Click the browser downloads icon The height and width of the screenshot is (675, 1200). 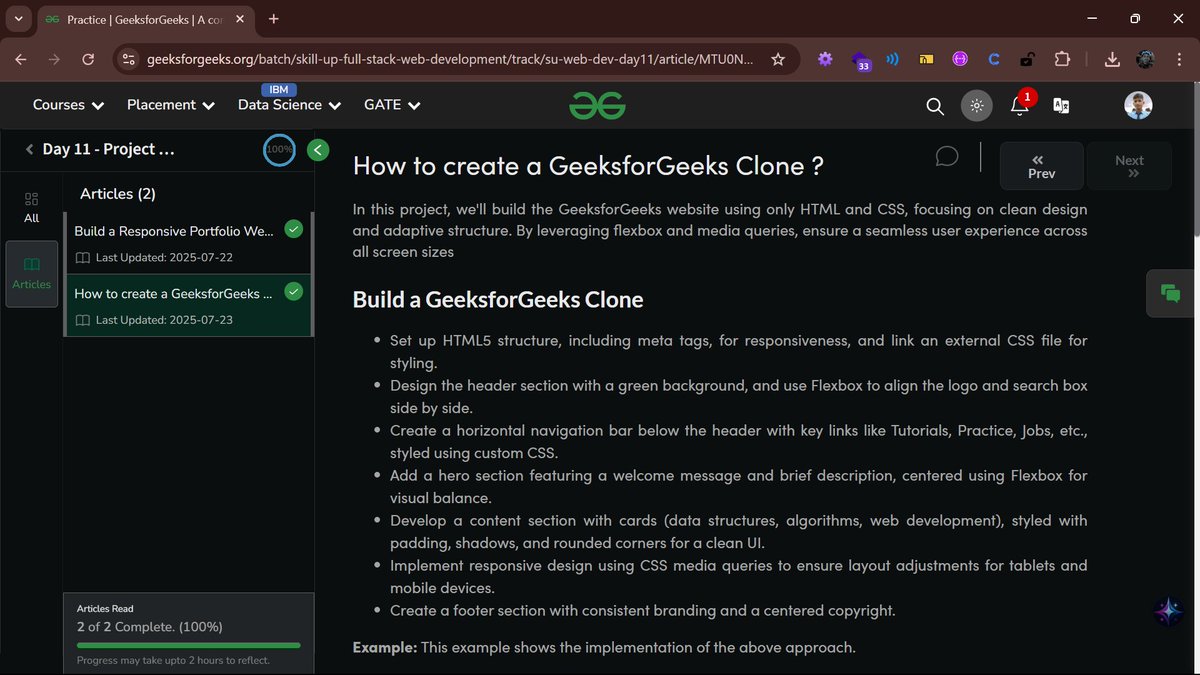[x=1111, y=59]
